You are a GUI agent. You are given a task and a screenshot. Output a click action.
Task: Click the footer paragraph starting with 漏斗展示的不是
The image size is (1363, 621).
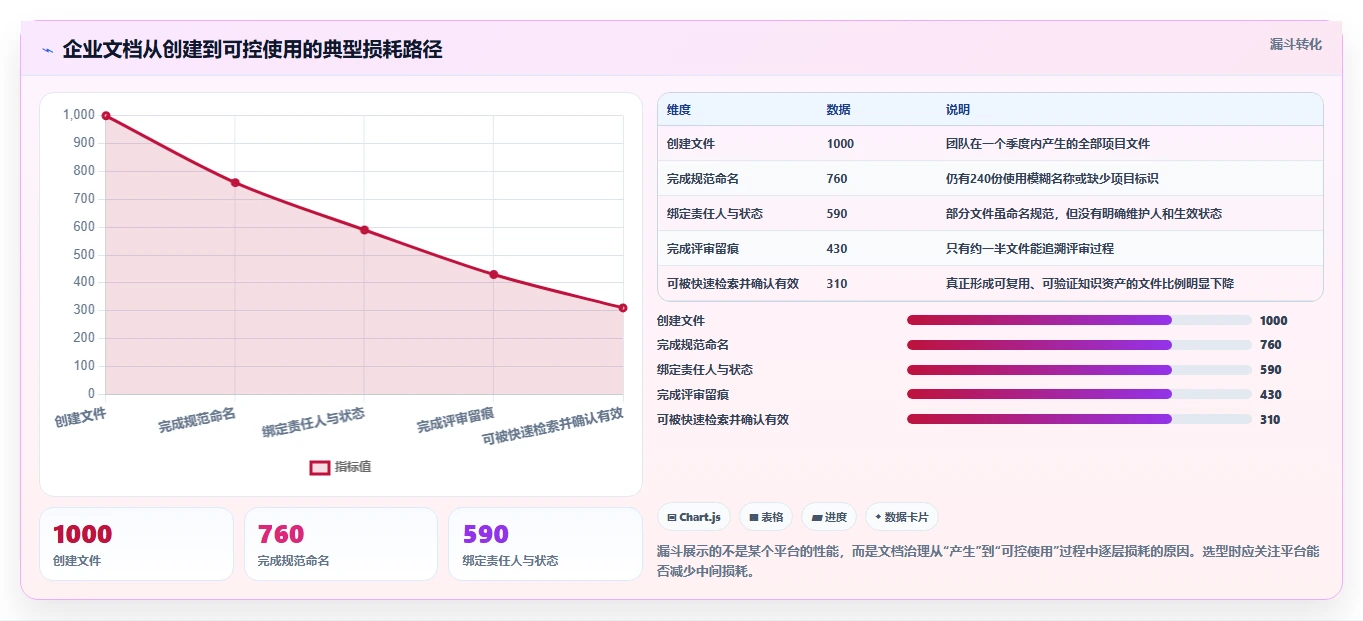(x=989, y=562)
